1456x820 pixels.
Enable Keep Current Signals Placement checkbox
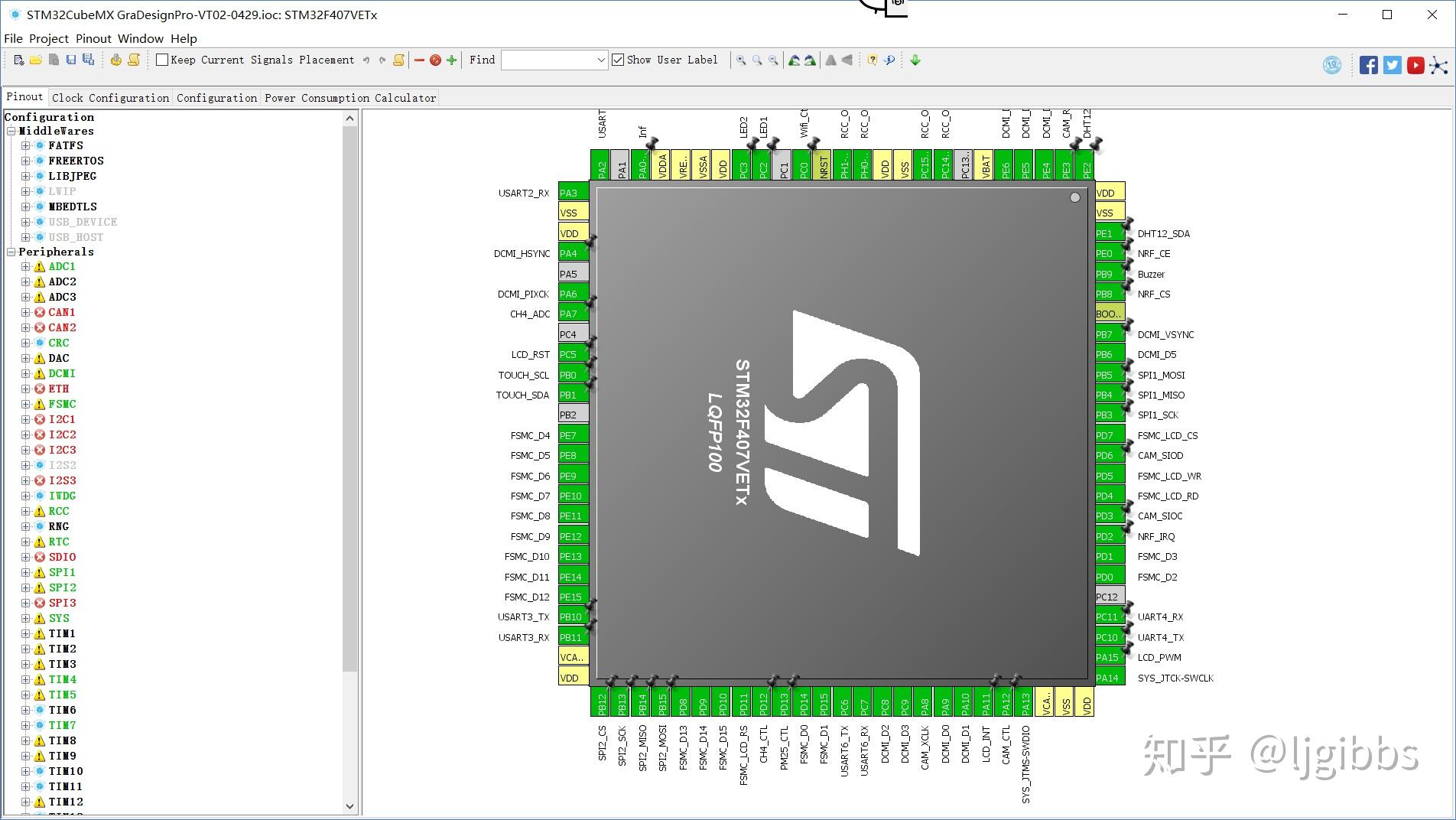(162, 60)
